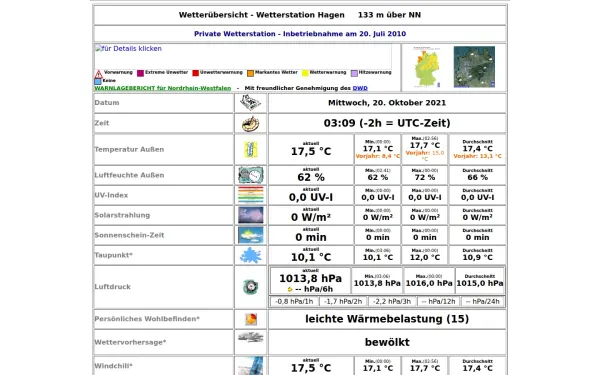600x375 pixels.
Task: Open the satellite weather map thumbnail
Action: click(x=474, y=67)
